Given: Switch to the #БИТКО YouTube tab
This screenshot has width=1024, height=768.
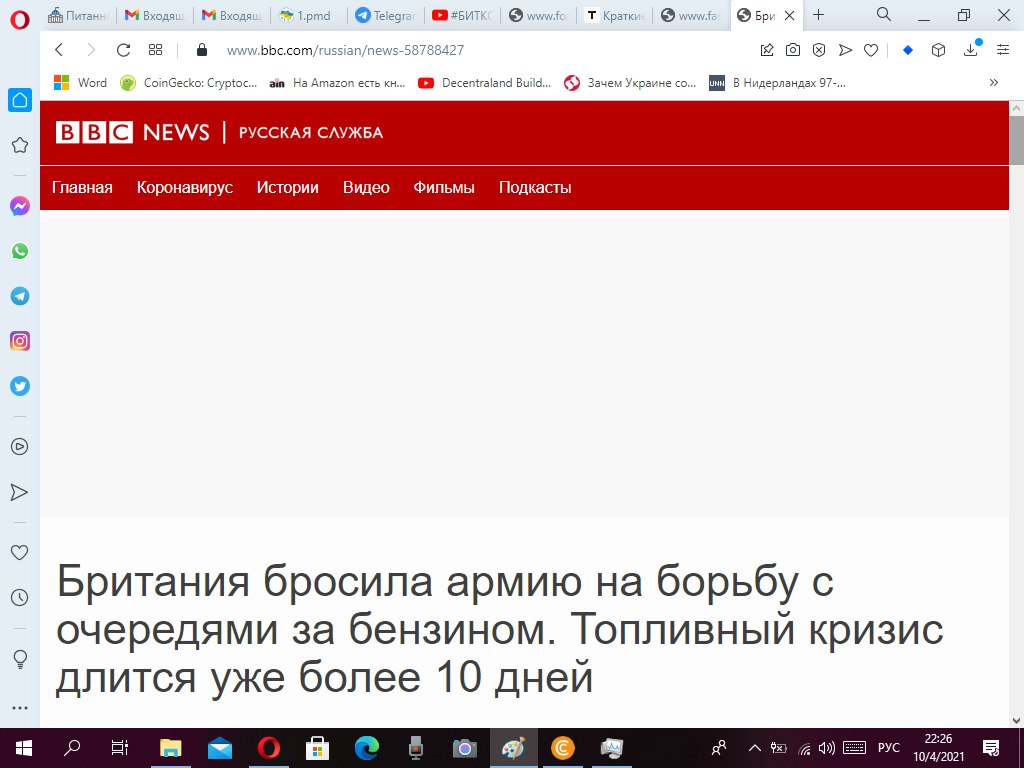Looking at the screenshot, I should point(461,15).
